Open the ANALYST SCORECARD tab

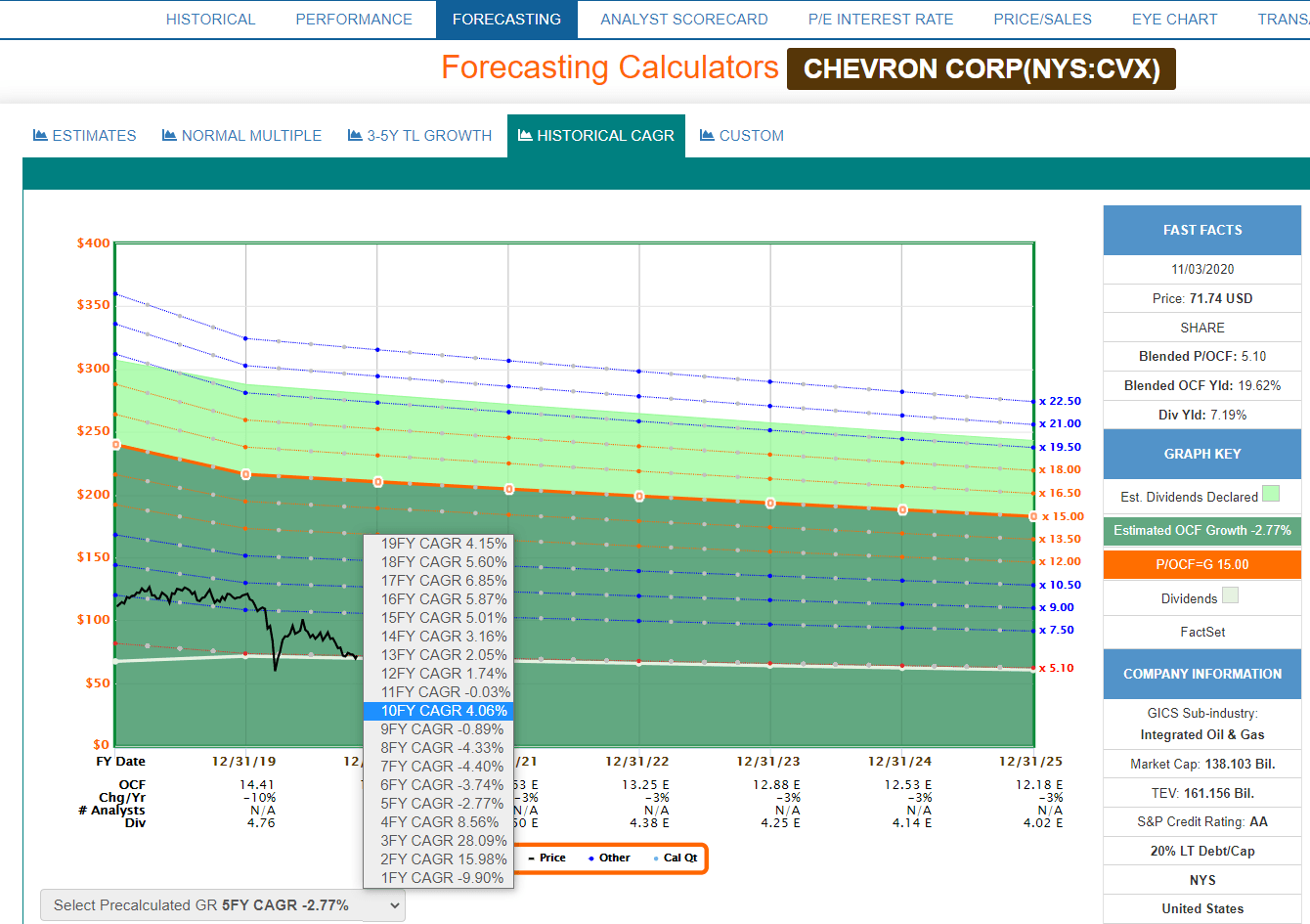[684, 20]
